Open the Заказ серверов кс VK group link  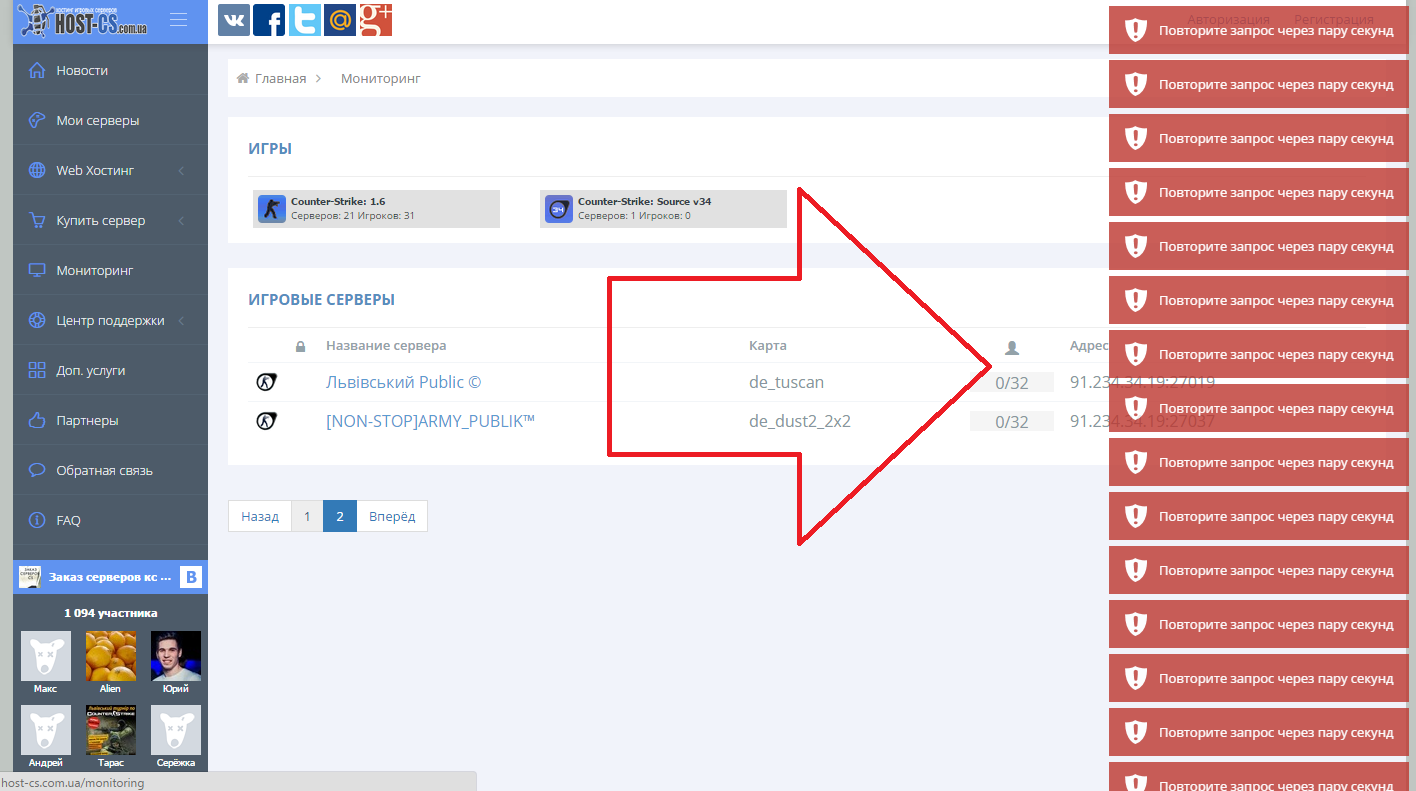tap(109, 577)
